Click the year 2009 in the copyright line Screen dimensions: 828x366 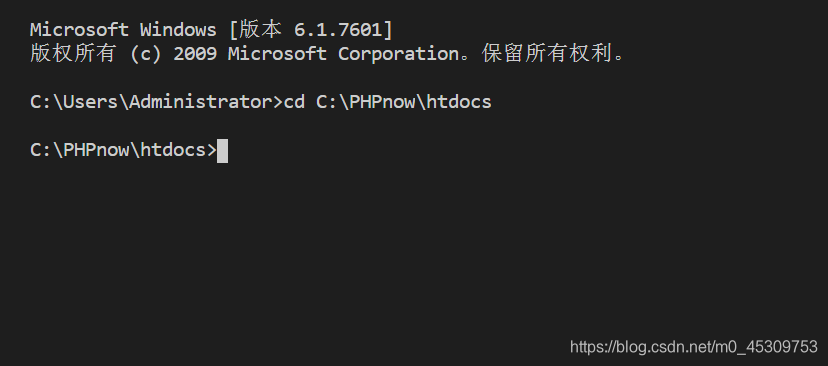[195, 54]
